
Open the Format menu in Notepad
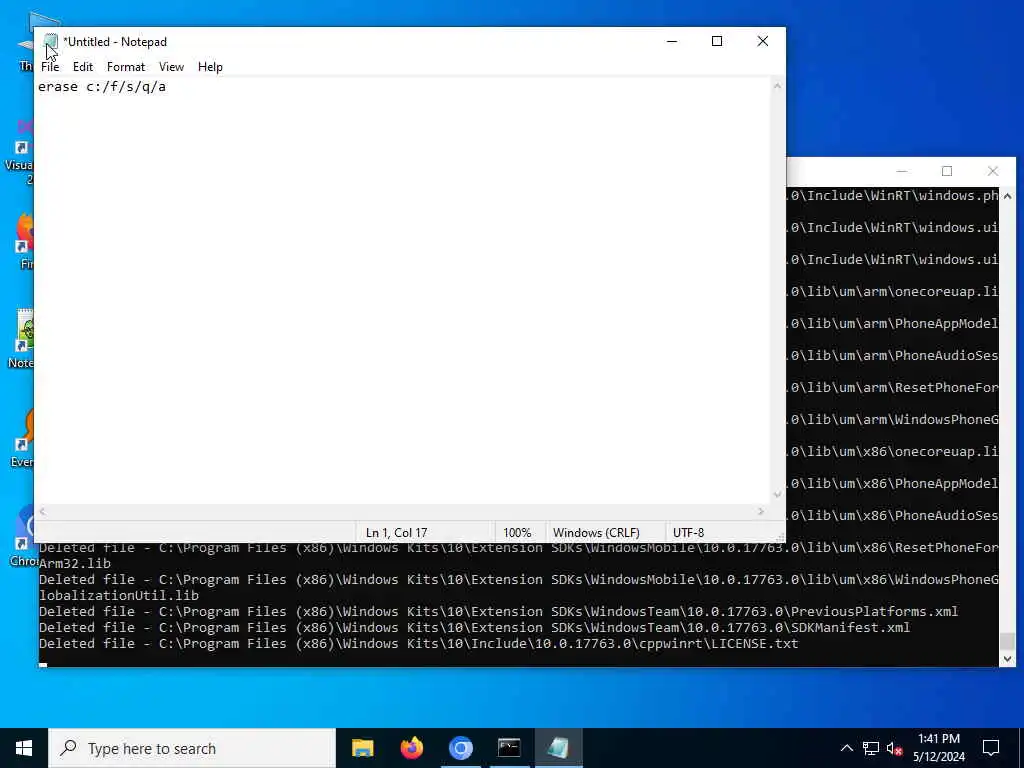tap(125, 67)
